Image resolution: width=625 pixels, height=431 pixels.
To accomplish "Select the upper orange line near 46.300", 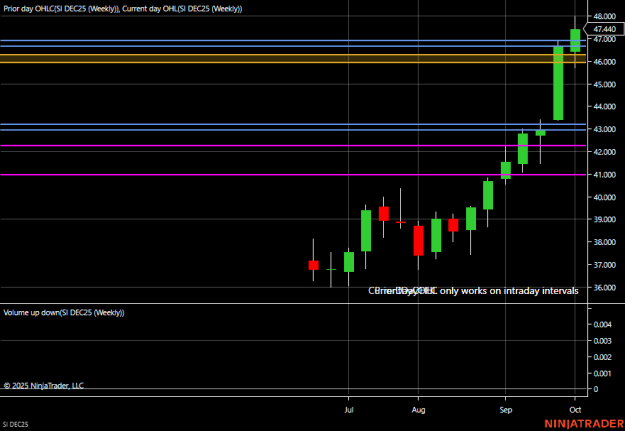I will tap(293, 55).
